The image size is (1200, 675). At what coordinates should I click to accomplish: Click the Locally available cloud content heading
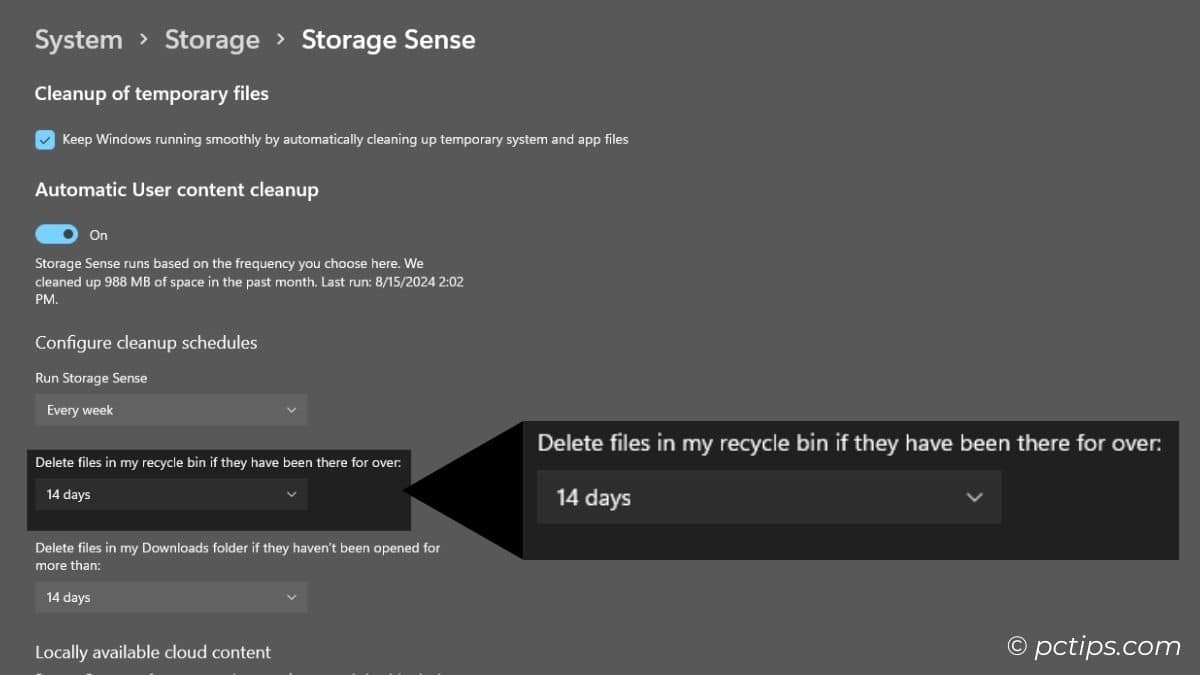point(152,652)
